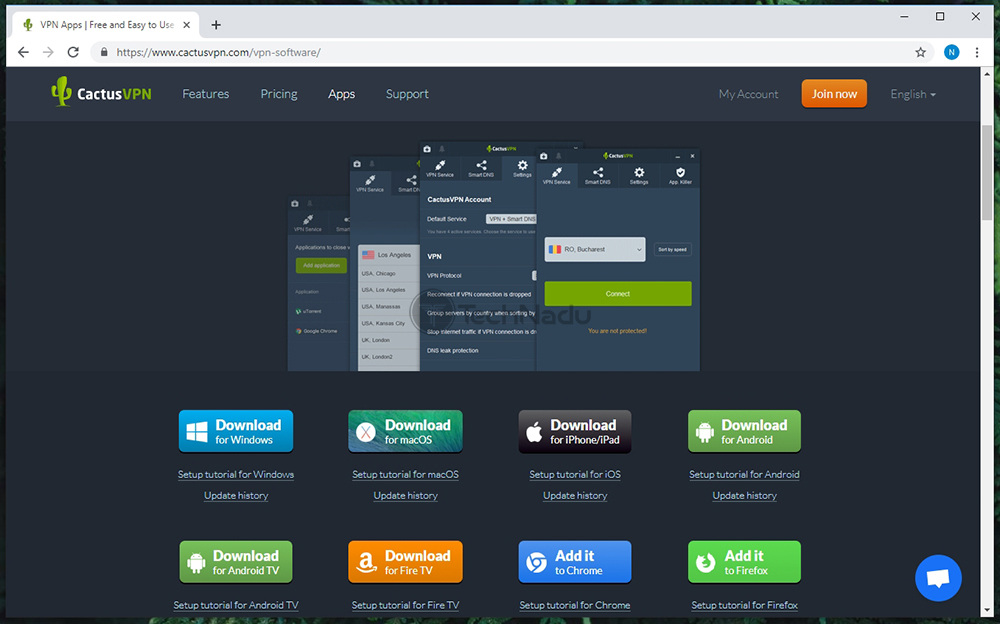Open the Chrome profile avatar icon
1000x624 pixels.
point(951,52)
